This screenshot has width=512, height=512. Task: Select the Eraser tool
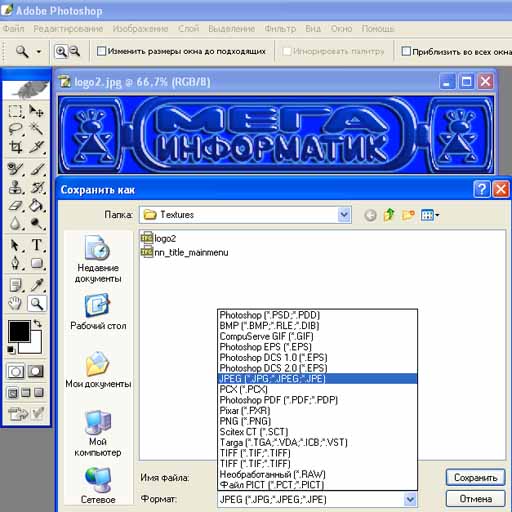[x=15, y=205]
